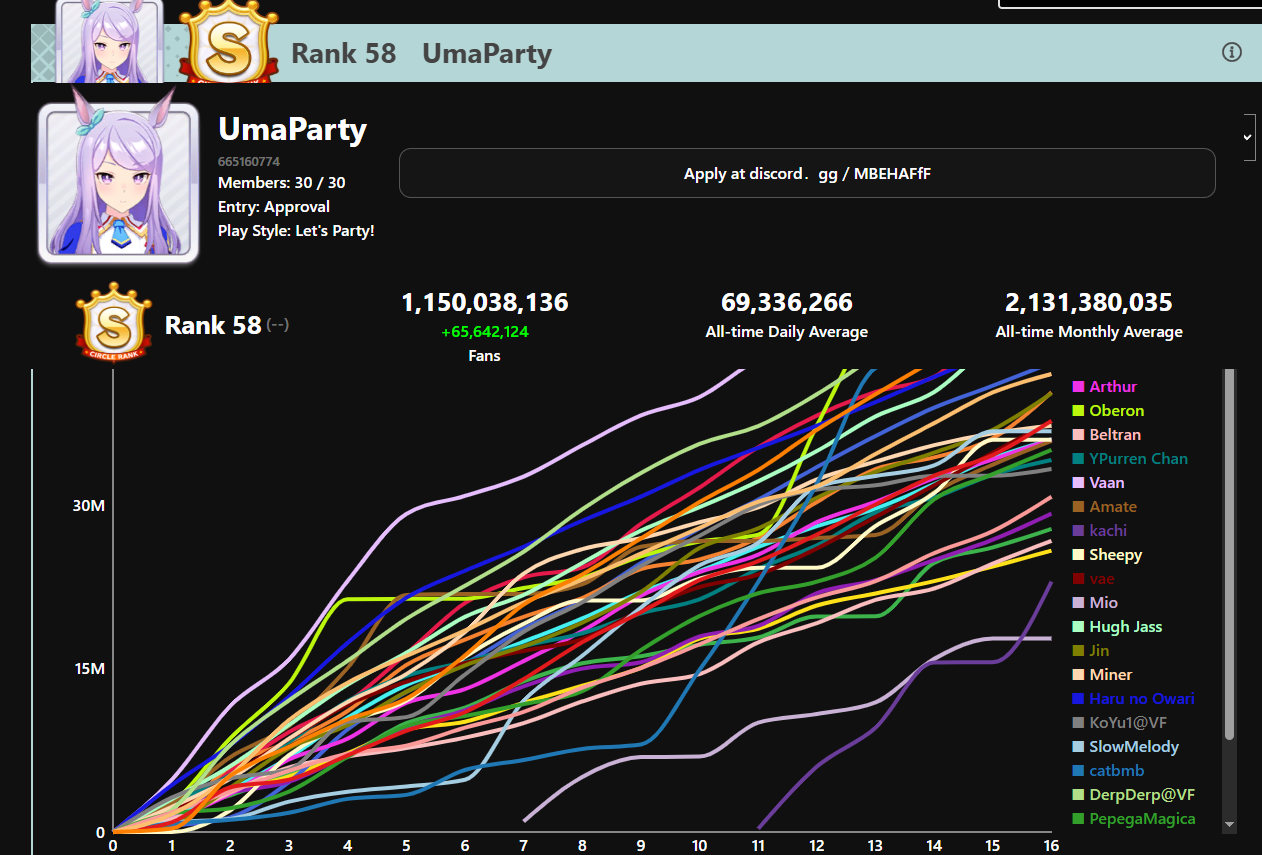
Task: Toggle the Sheepy legend entry
Action: coord(1107,555)
